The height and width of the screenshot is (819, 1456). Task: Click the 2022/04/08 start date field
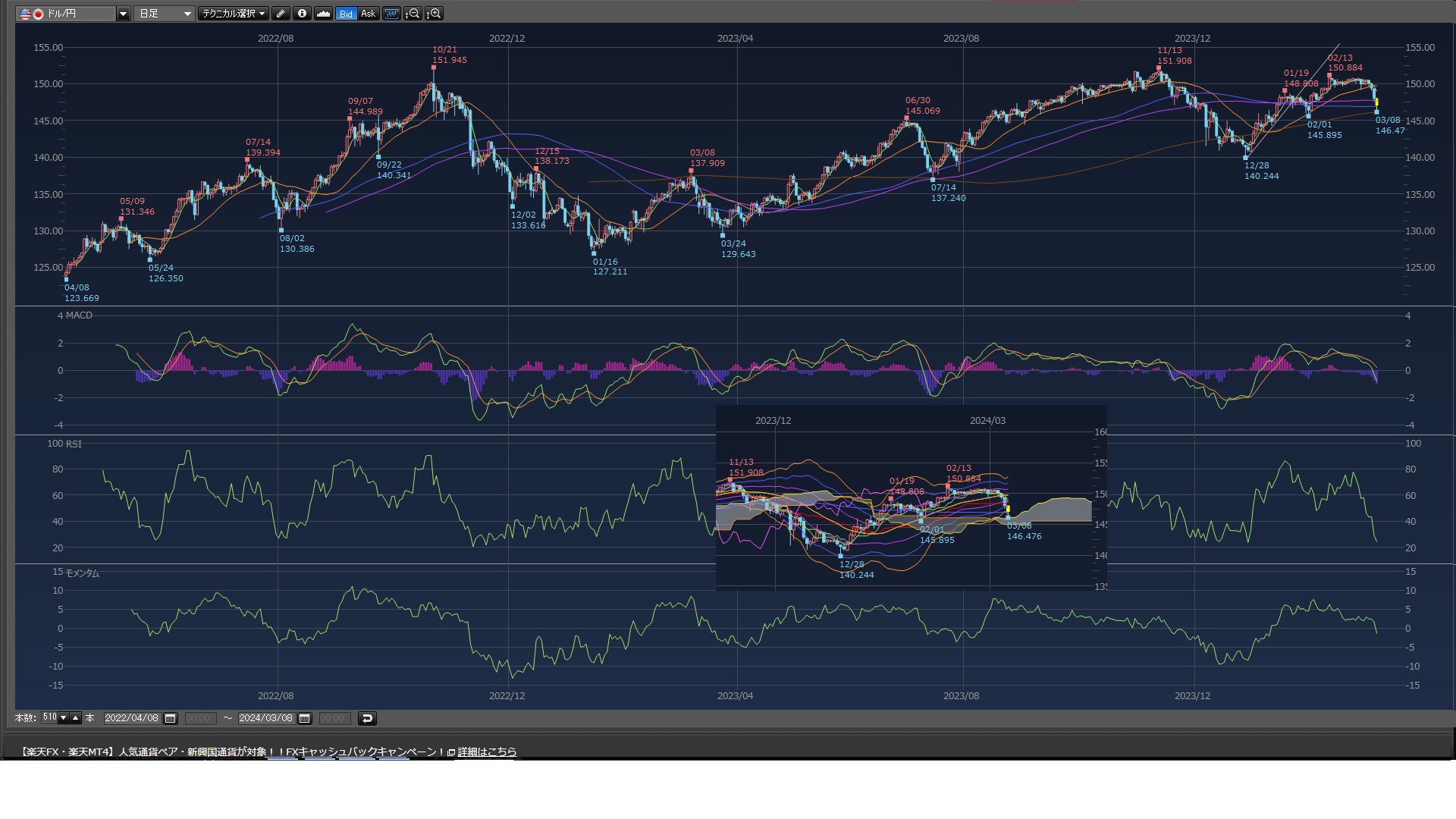(131, 718)
